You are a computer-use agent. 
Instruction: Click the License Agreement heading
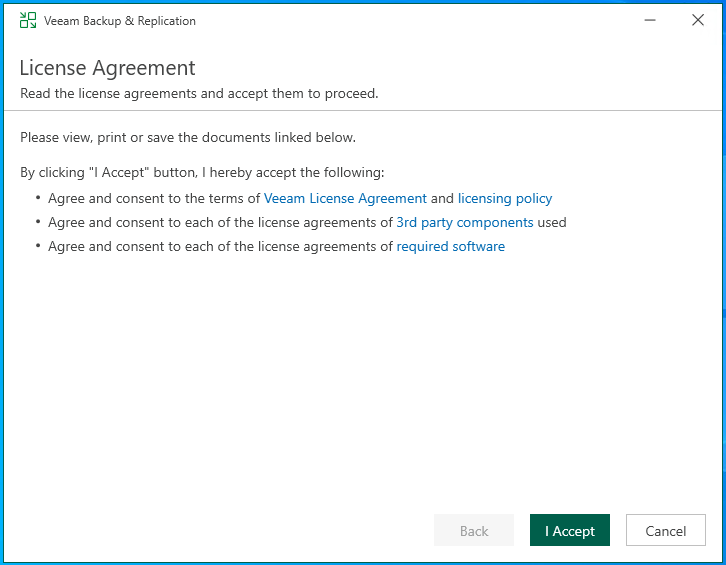[x=108, y=68]
